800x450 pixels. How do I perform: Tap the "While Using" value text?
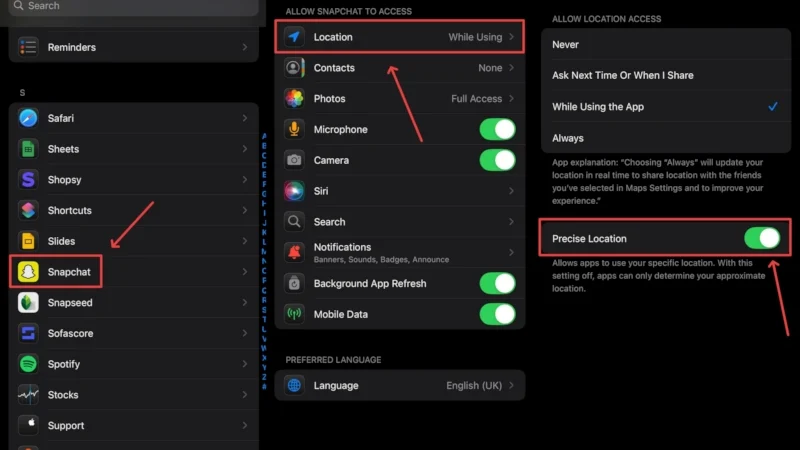coord(475,37)
